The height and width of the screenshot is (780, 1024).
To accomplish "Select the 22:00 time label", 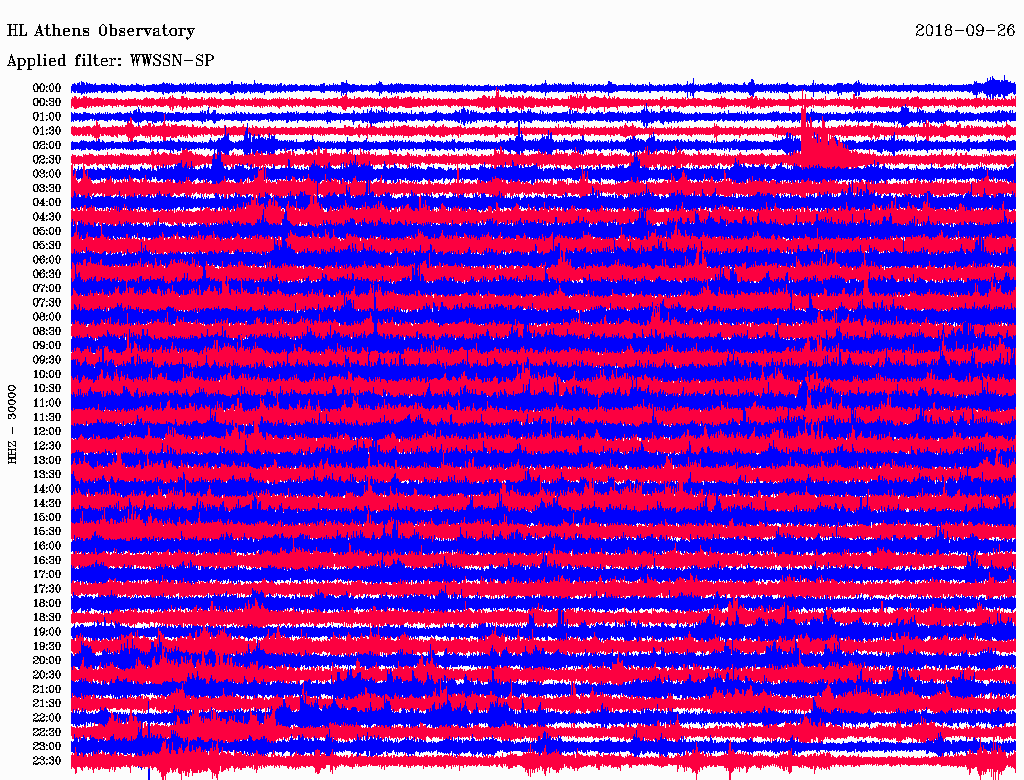I will [x=47, y=718].
